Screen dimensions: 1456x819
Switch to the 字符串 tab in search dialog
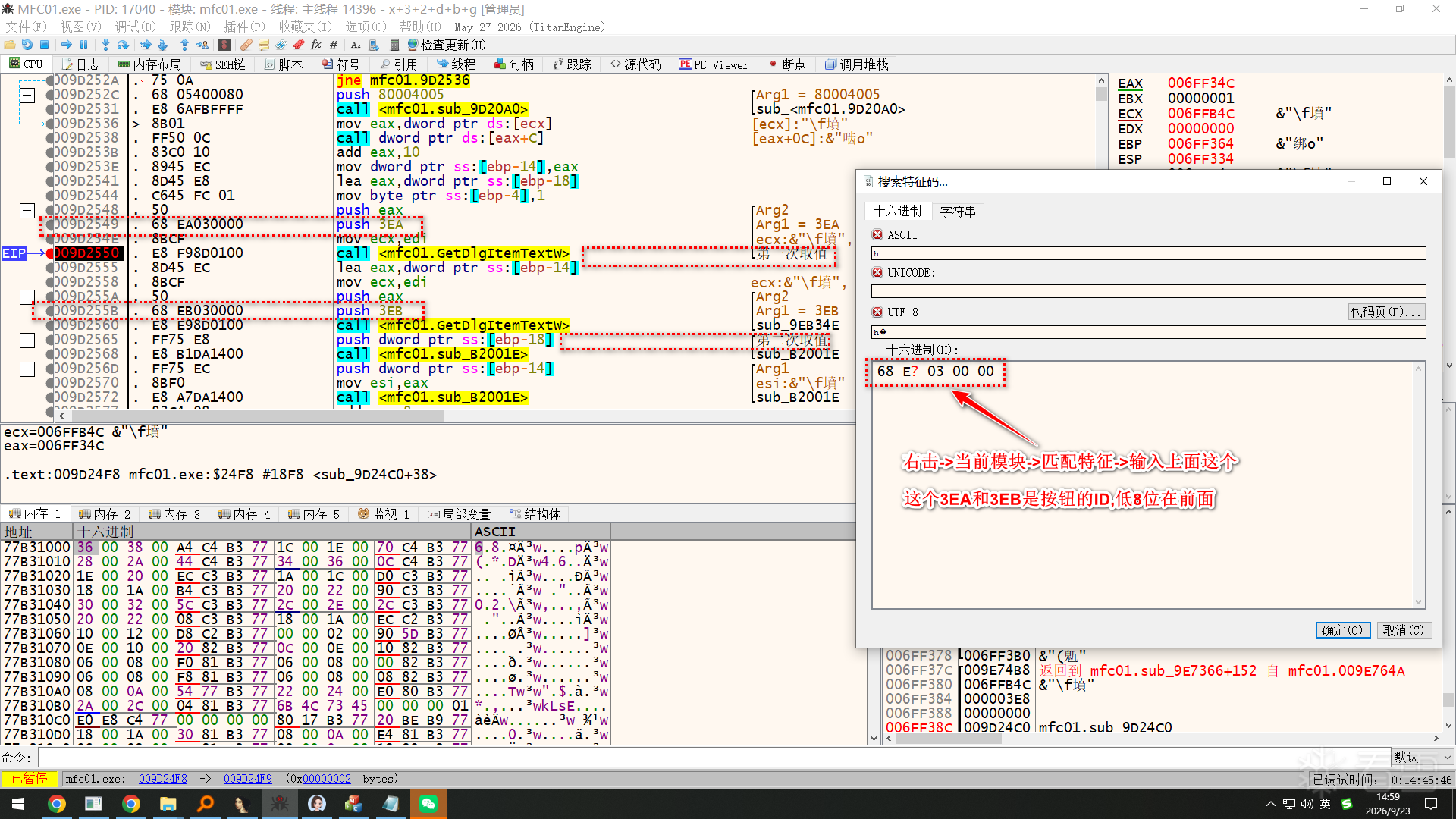(x=957, y=212)
